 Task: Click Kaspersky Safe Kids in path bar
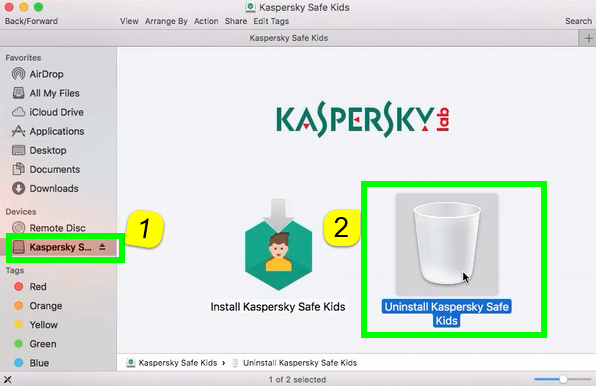click(172, 362)
